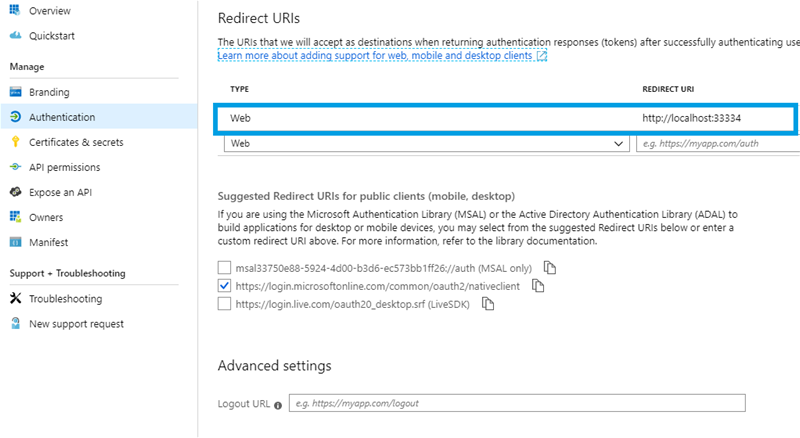Expand the Web redirect type dropdown
The width and height of the screenshot is (800, 438).
[425, 144]
